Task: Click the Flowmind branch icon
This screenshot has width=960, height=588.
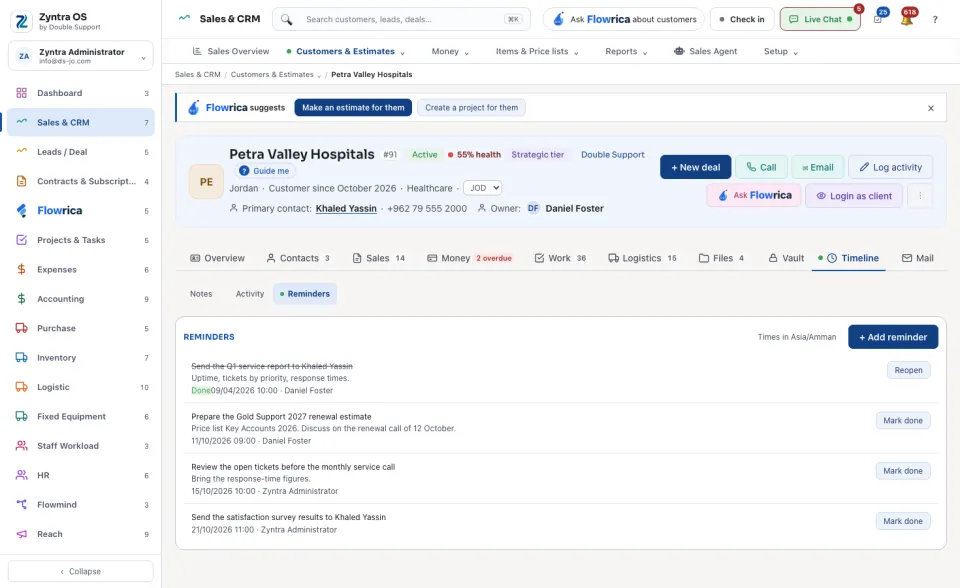Action: (21, 505)
